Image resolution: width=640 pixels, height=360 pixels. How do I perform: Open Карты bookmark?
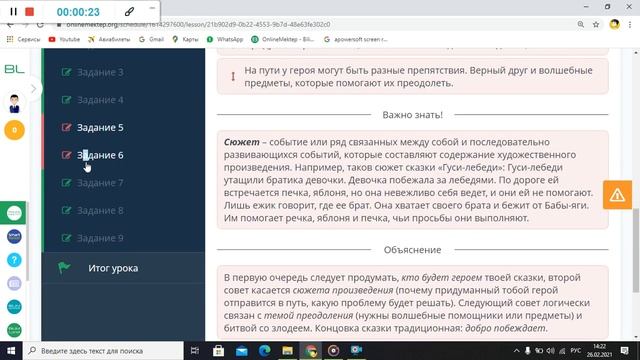(185, 40)
